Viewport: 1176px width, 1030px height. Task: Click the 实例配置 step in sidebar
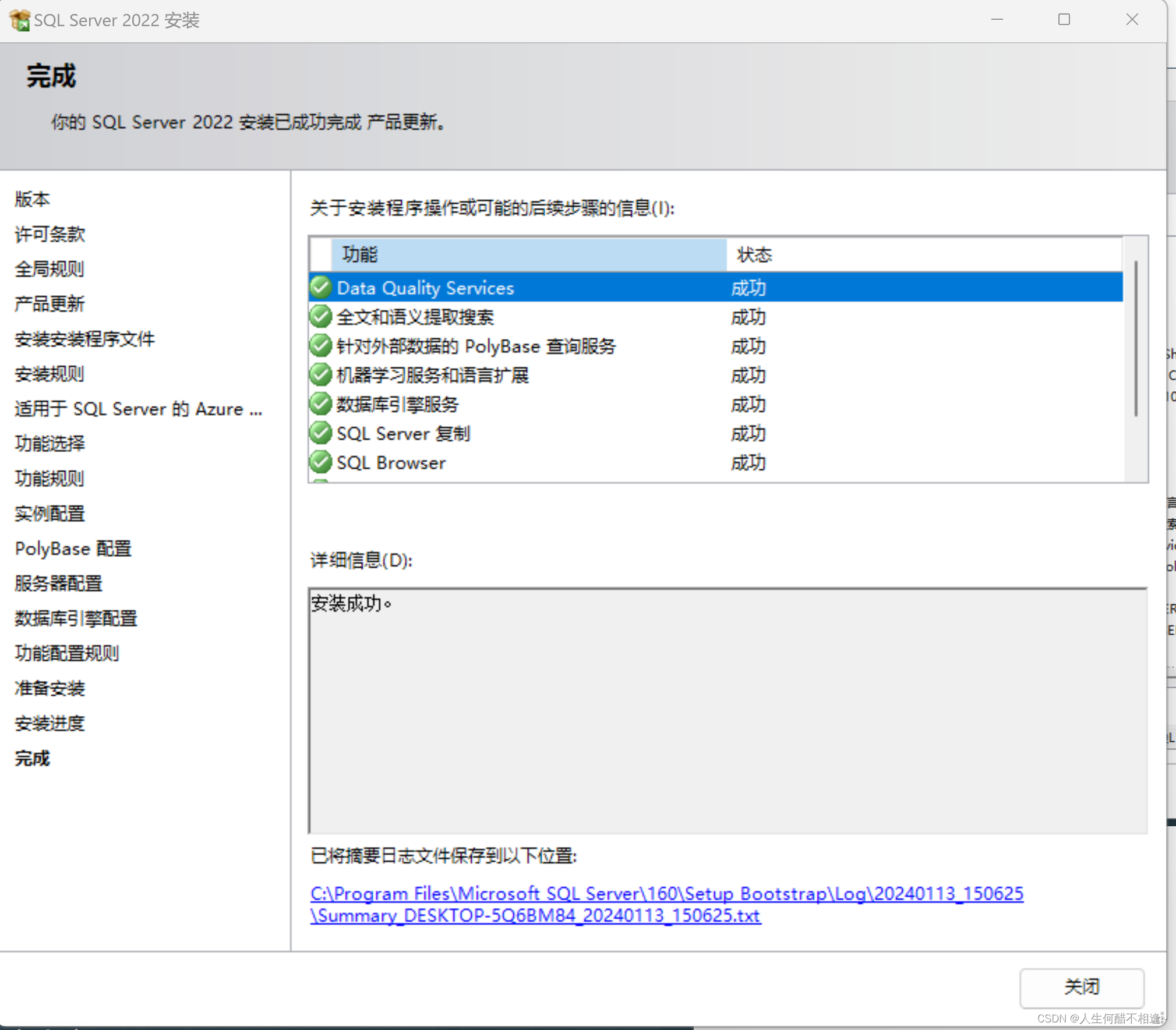[50, 513]
